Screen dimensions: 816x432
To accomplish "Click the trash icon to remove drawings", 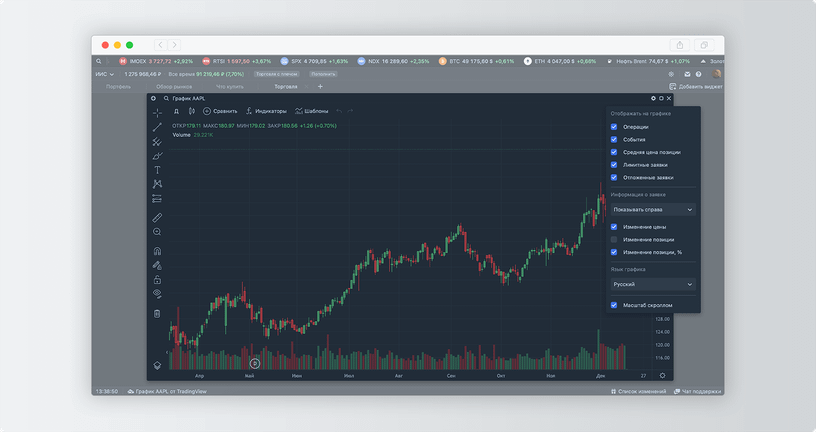I will [157, 313].
